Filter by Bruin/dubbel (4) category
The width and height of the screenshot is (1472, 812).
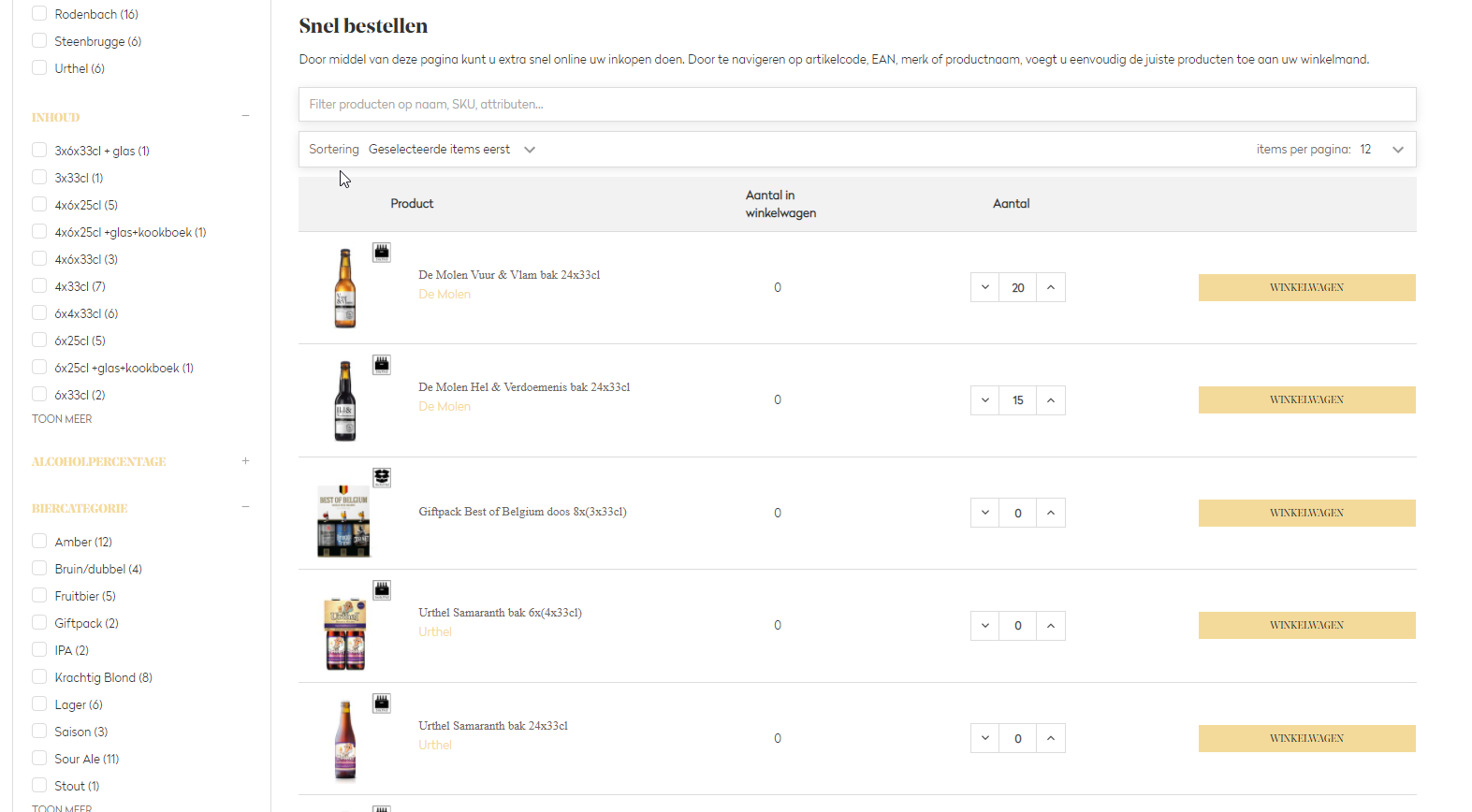pyautogui.click(x=39, y=568)
